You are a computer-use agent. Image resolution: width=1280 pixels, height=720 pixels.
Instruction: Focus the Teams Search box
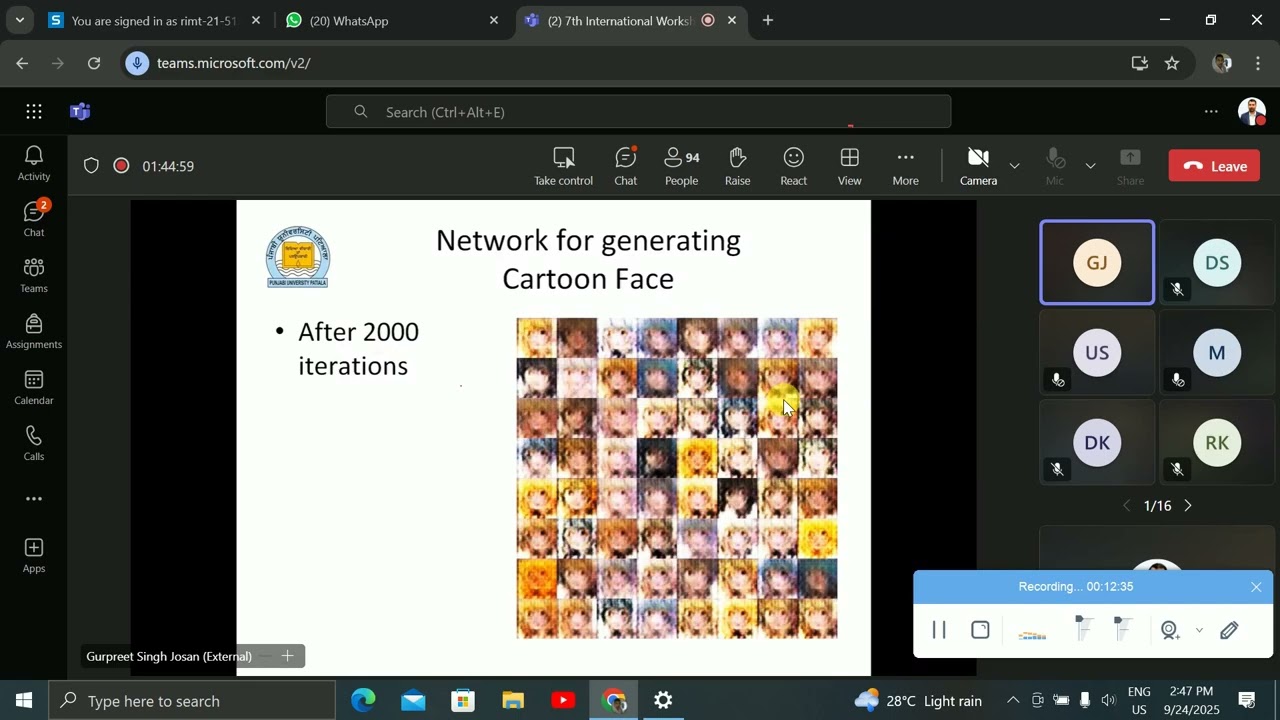click(638, 112)
